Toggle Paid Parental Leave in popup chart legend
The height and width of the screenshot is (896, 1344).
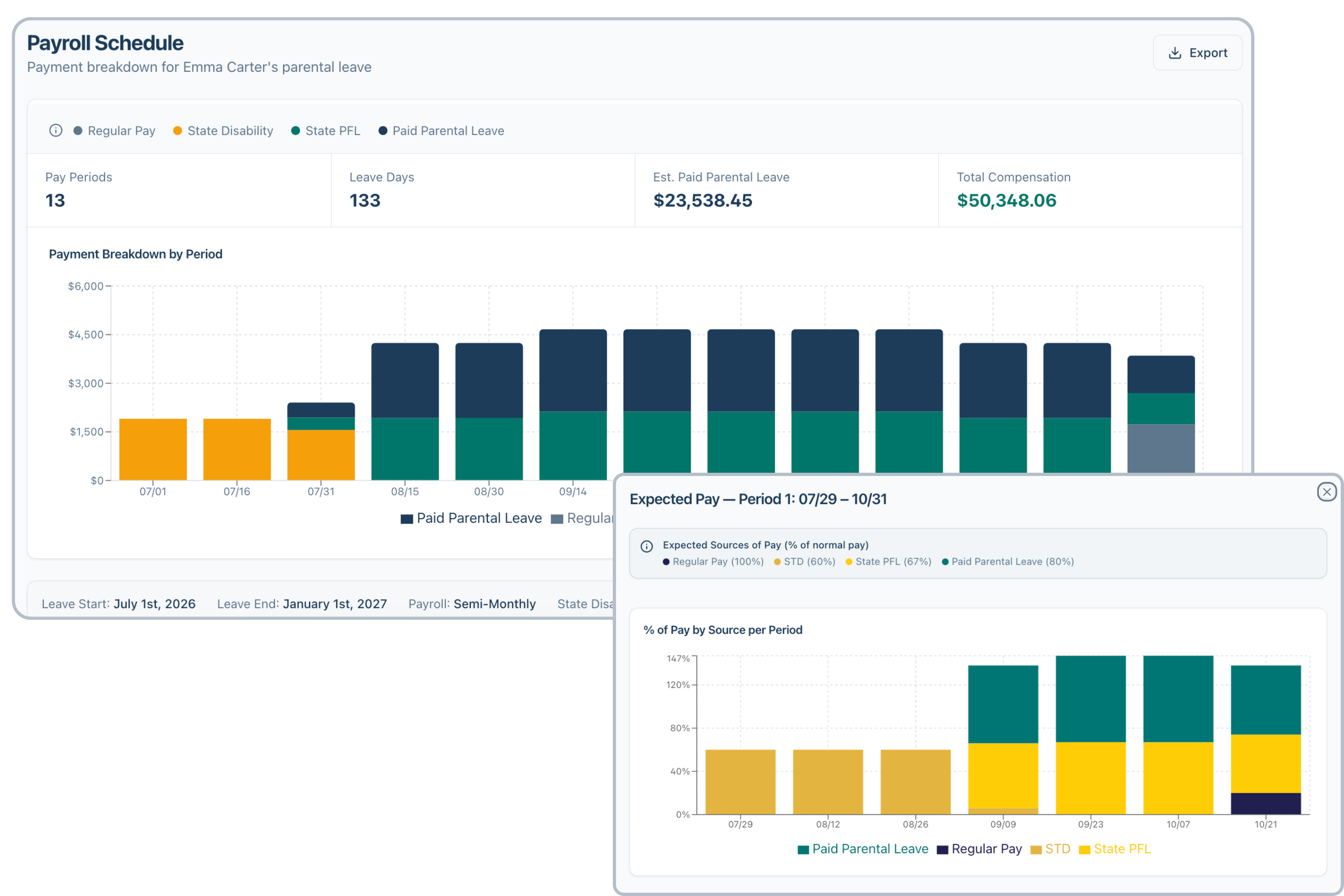[863, 849]
